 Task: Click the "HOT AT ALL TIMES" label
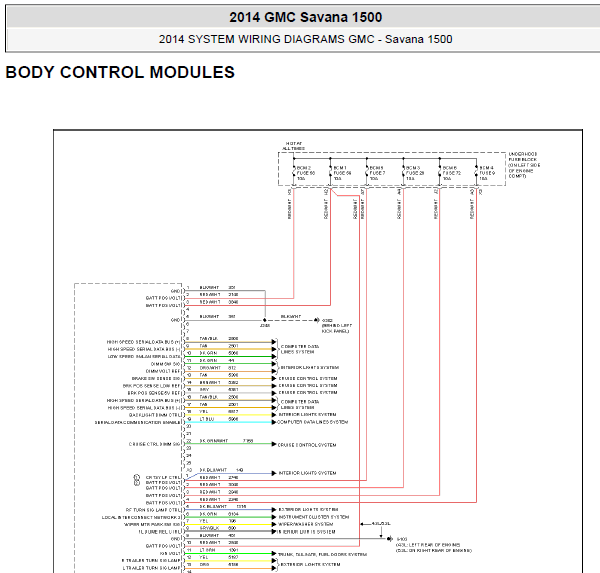(x=293, y=146)
